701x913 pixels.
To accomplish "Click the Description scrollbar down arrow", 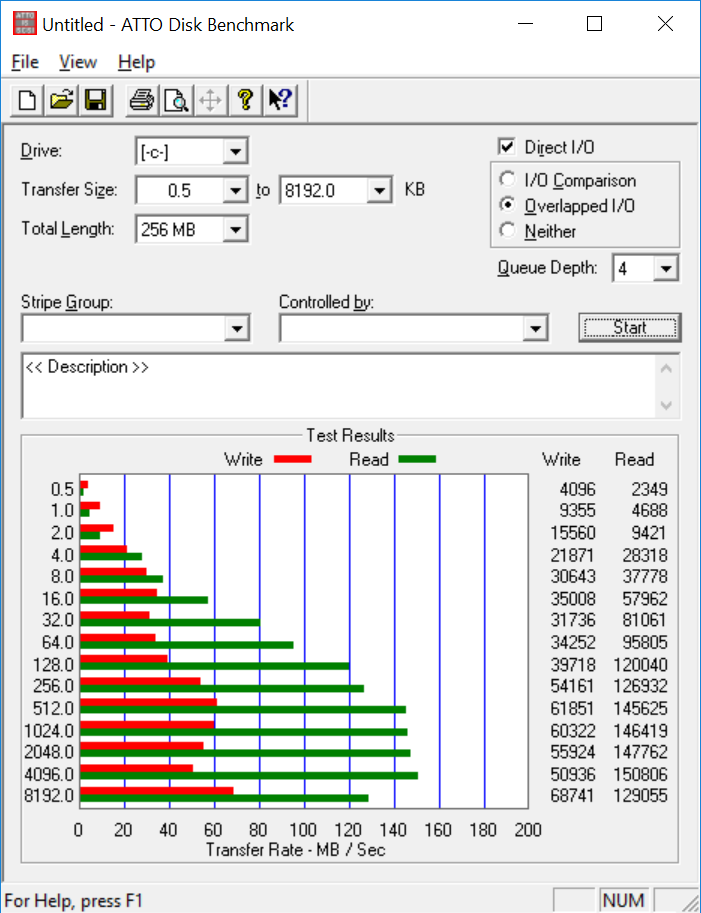I will click(667, 405).
